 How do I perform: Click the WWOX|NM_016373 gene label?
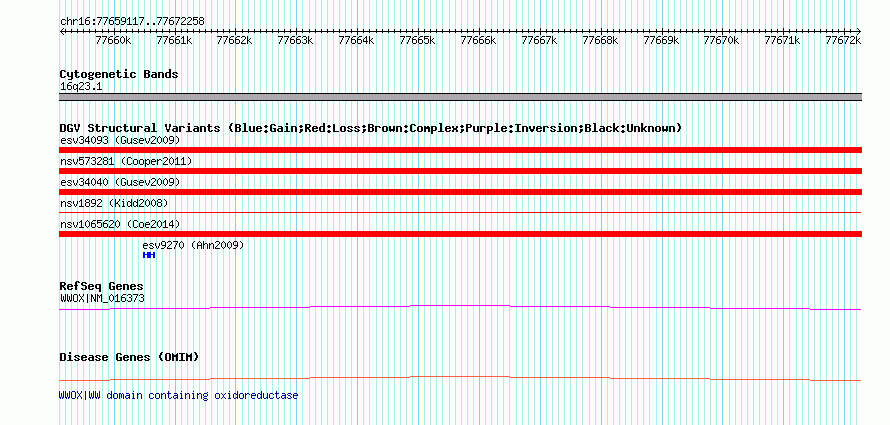click(x=105, y=298)
